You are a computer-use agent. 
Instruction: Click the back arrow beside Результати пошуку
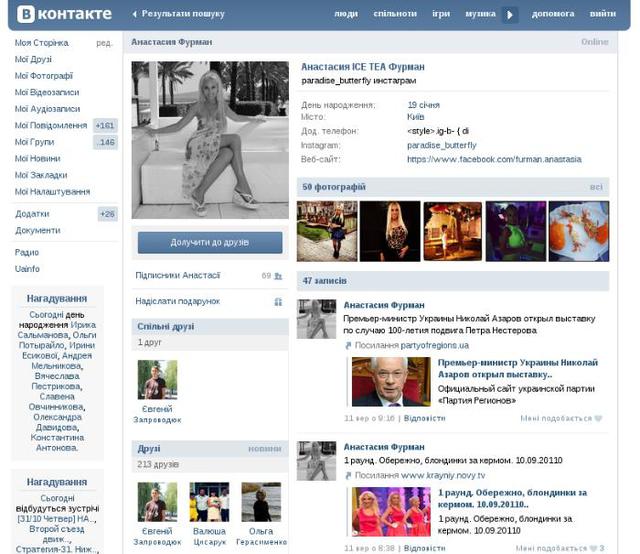pos(135,14)
